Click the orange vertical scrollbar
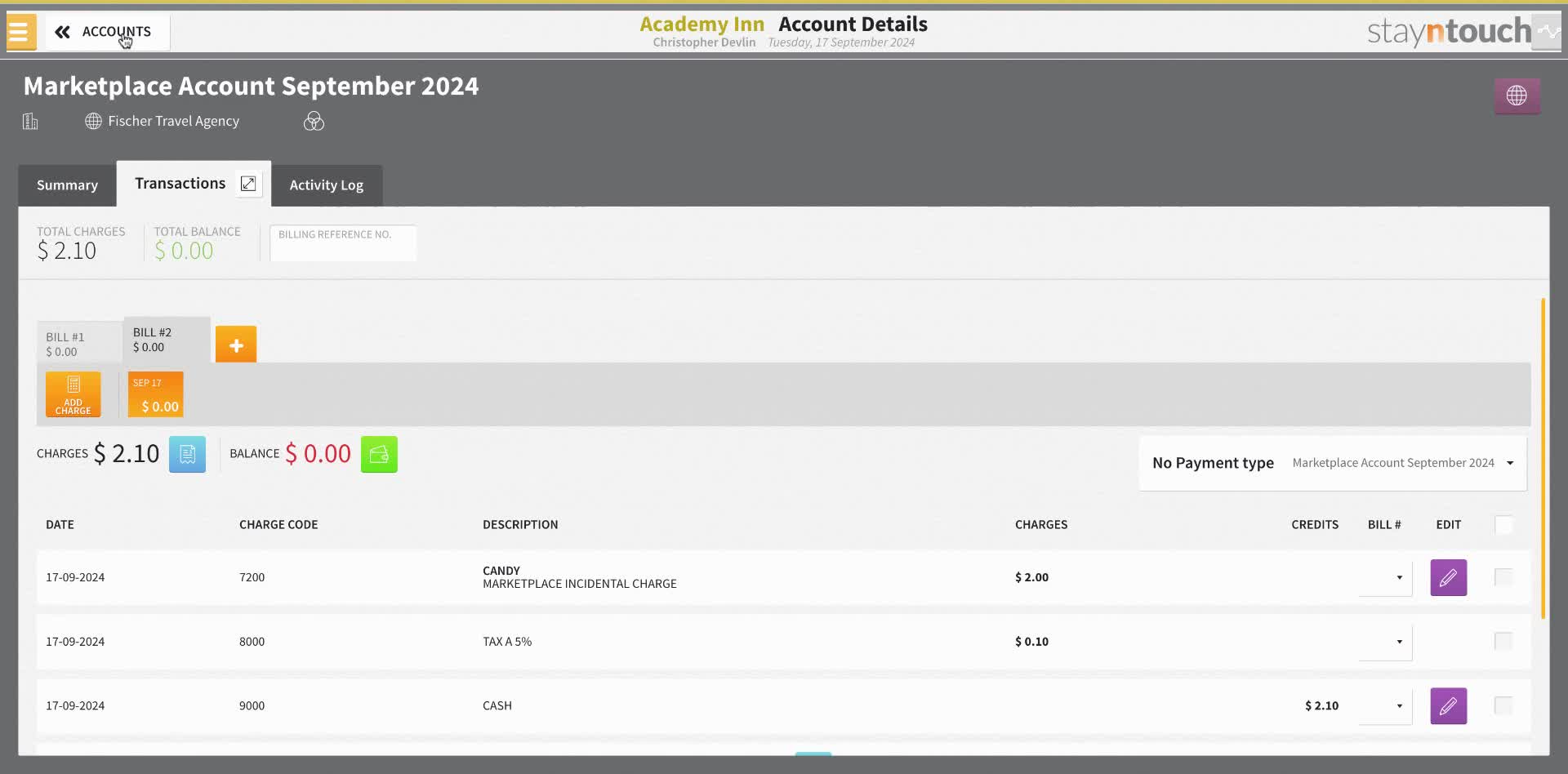Image resolution: width=1568 pixels, height=774 pixels. pyautogui.click(x=1543, y=458)
